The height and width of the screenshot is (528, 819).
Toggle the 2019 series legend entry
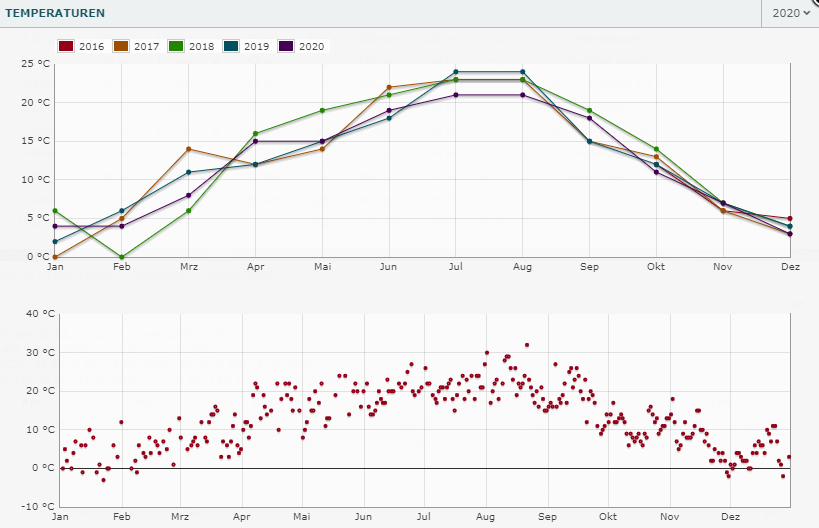pyautogui.click(x=246, y=47)
